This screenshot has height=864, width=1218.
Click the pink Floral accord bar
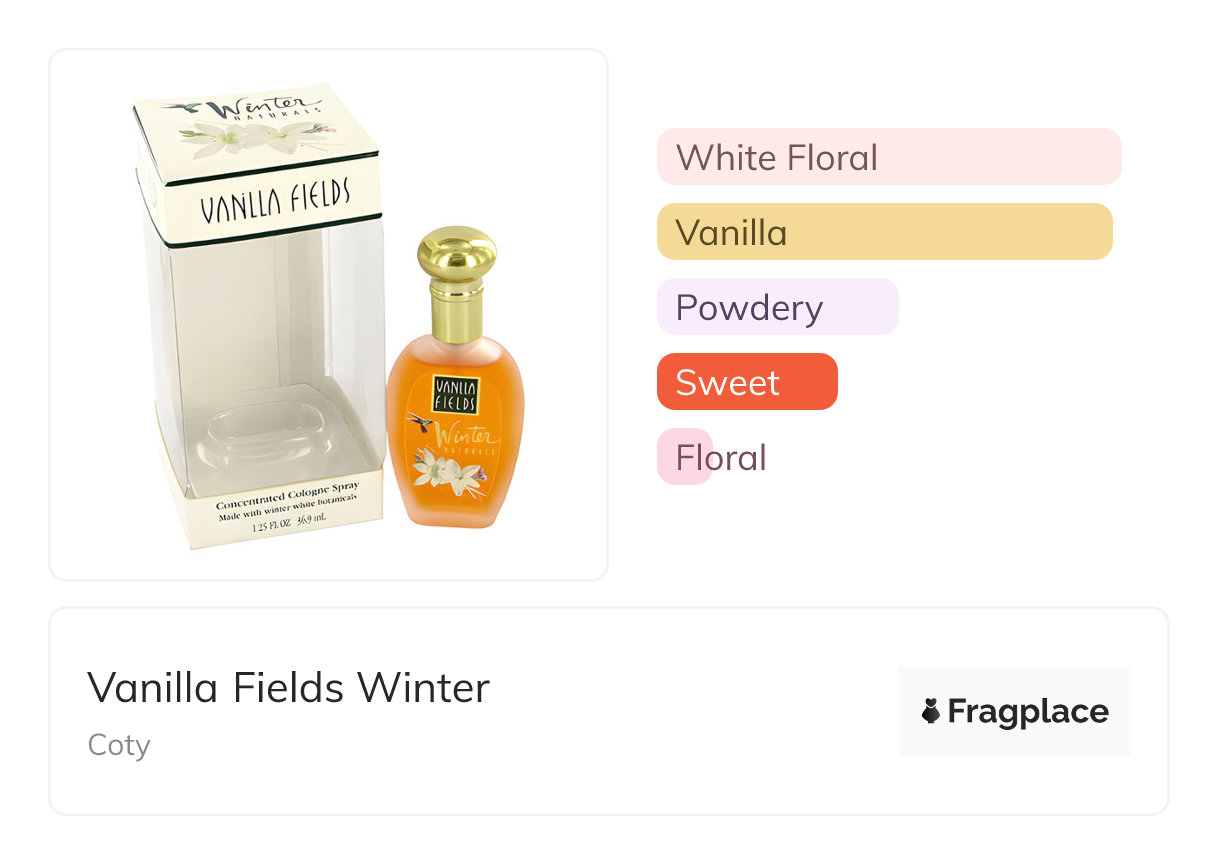685,457
